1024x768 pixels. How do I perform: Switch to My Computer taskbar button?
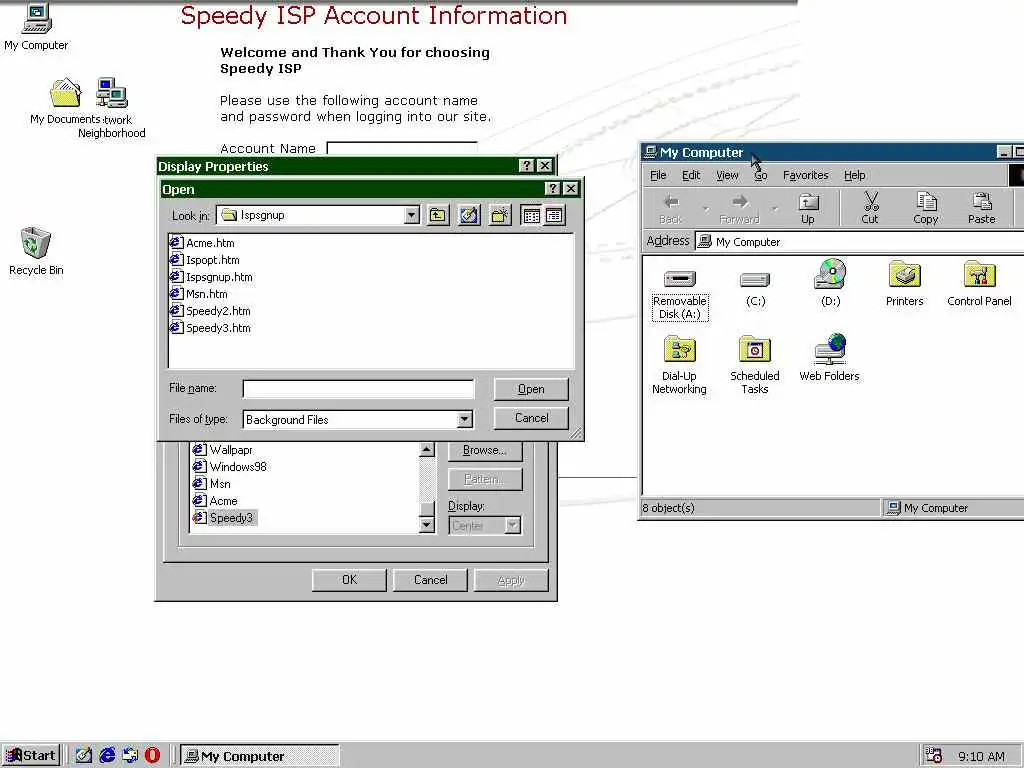point(260,756)
